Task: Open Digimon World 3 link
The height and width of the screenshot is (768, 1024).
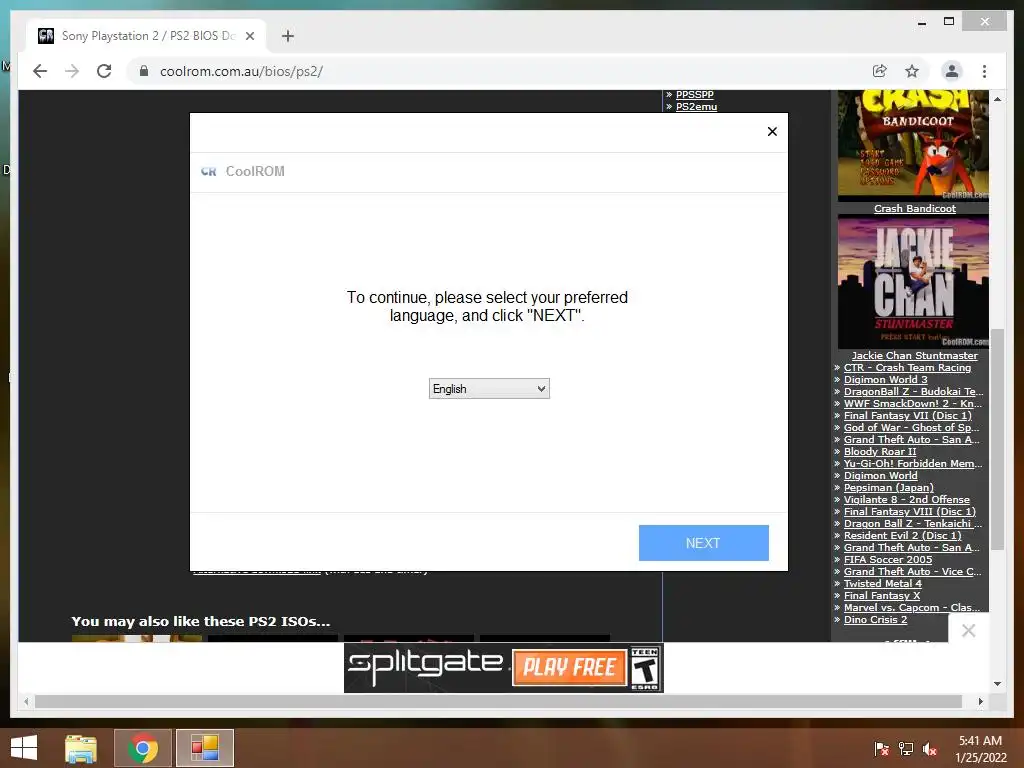Action: pyautogui.click(x=886, y=379)
